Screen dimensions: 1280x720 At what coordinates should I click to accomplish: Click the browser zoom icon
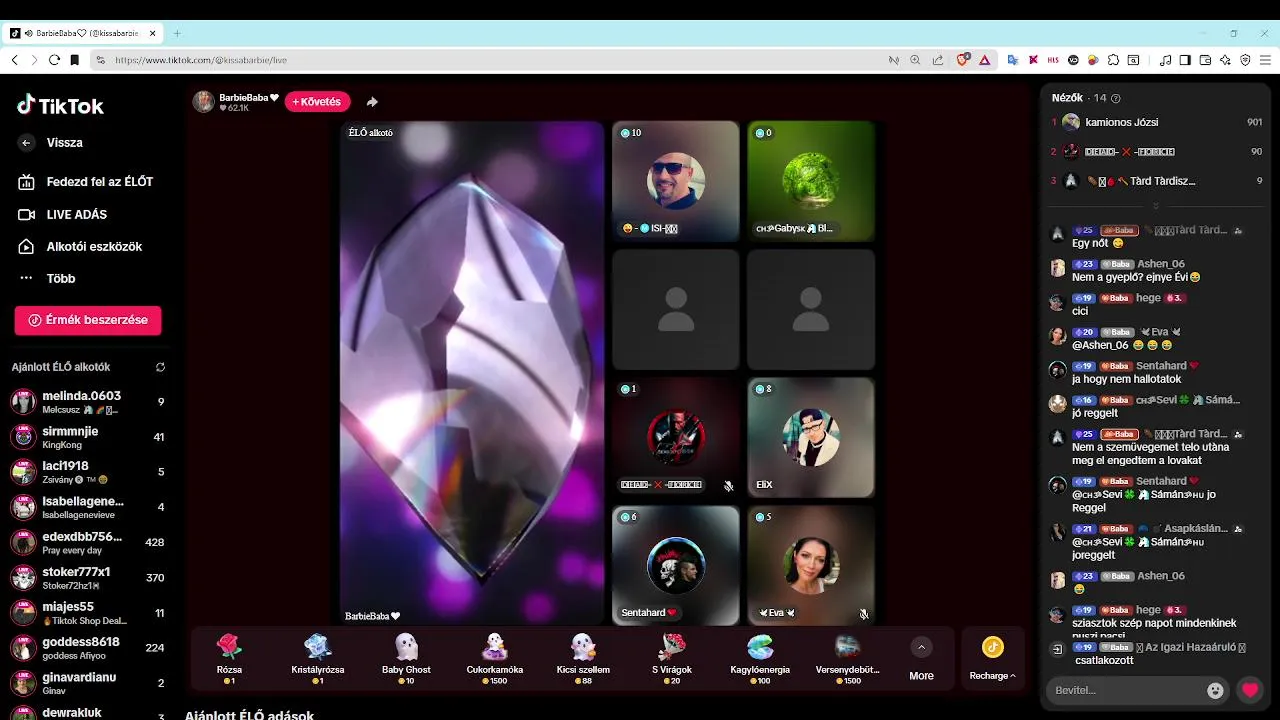915,60
